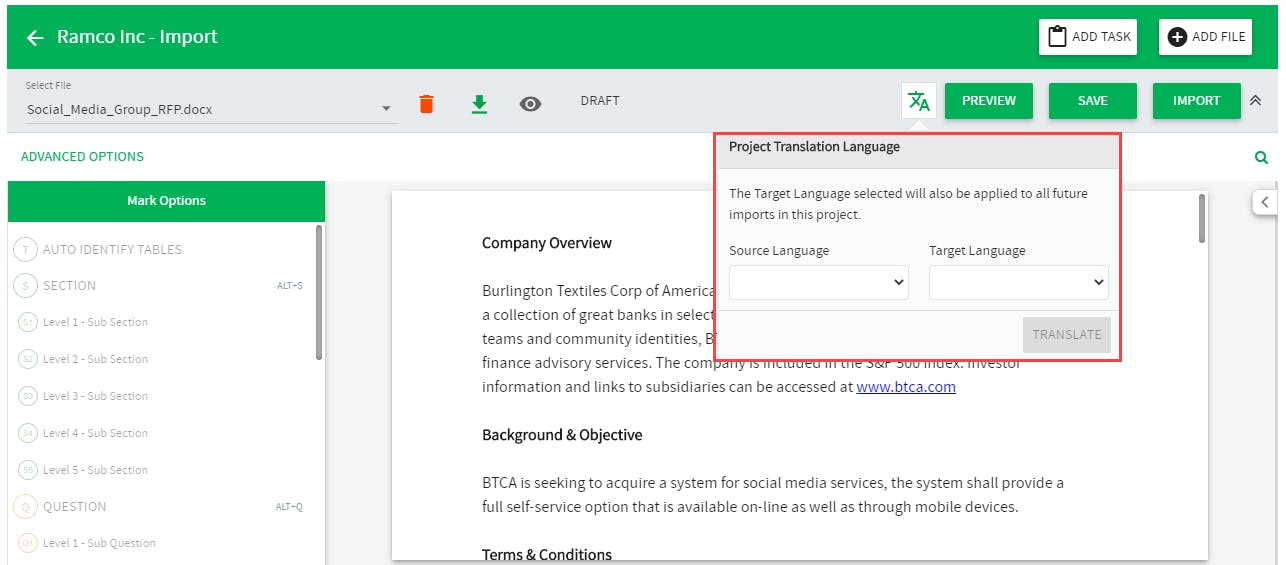Open the Source Language dropdown
The height and width of the screenshot is (565, 1286).
pyautogui.click(x=818, y=283)
